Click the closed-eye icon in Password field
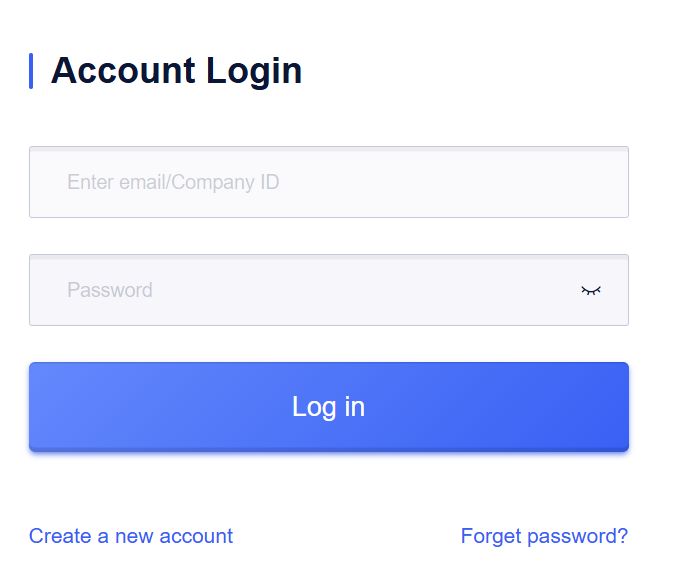This screenshot has height=584, width=674. 591,291
